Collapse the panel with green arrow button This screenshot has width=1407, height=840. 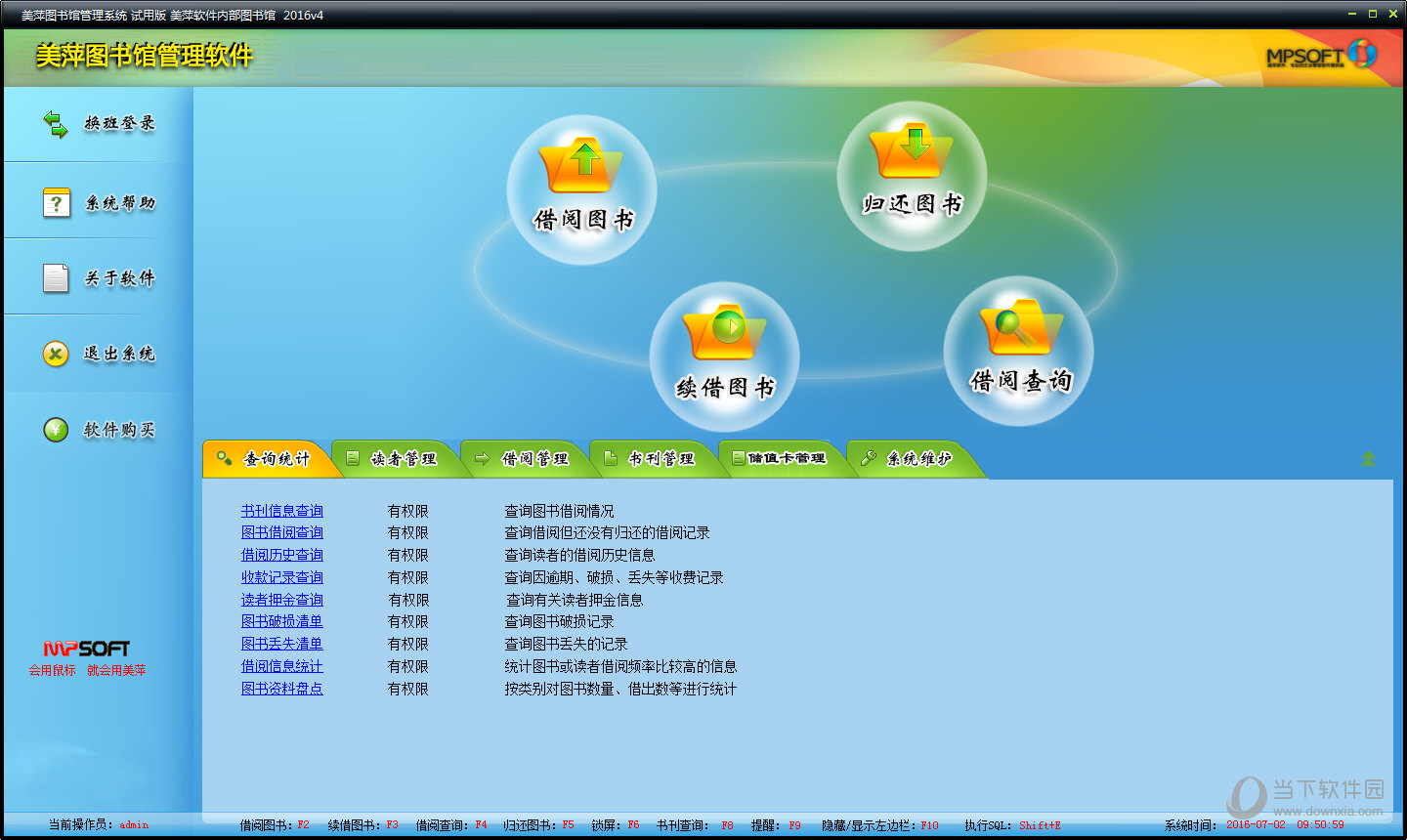pyautogui.click(x=1368, y=458)
